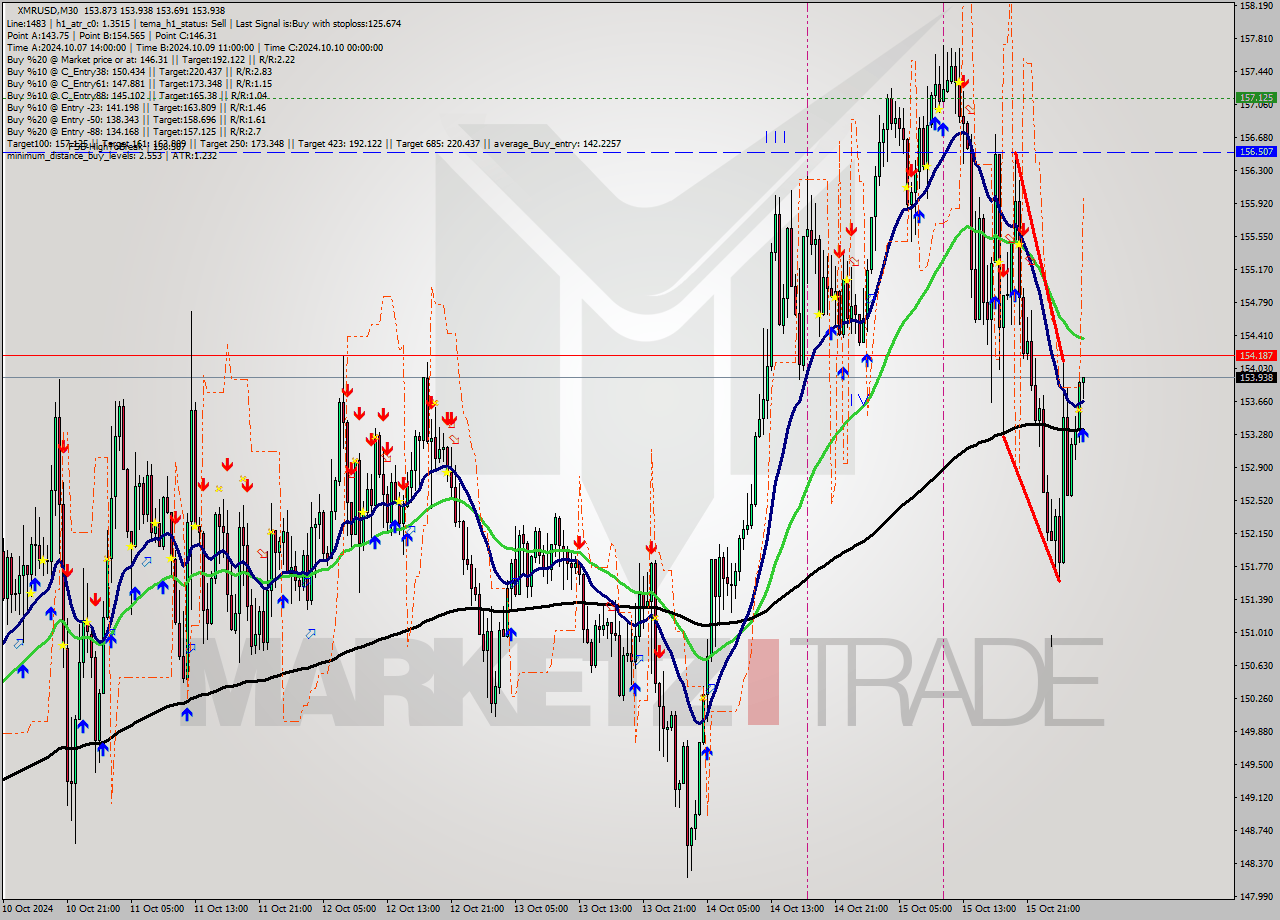Click the 148.370 price axis label
The height and width of the screenshot is (920, 1280).
[x=1256, y=864]
